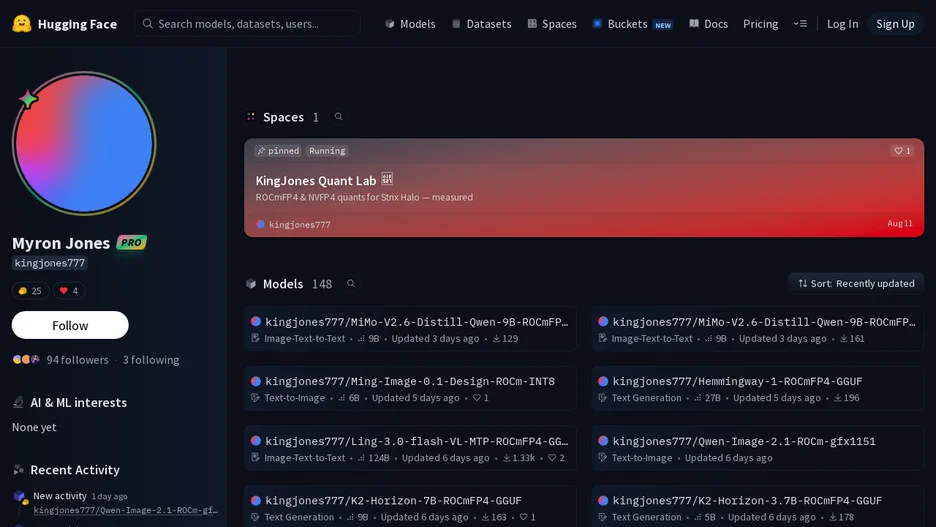Image resolution: width=936 pixels, height=527 pixels.
Task: Click the Recent Activity heading icon
Action: [x=19, y=470]
